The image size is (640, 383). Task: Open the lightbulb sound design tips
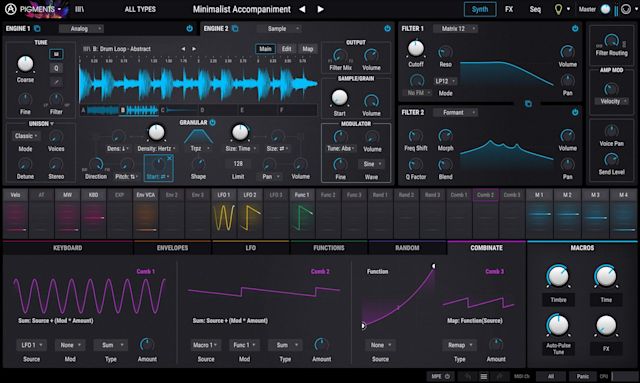click(558, 9)
